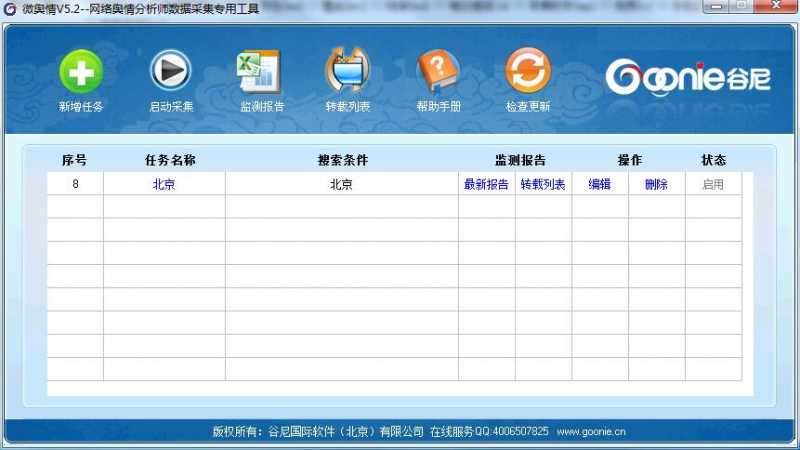Click the 任务名称 column header
The width and height of the screenshot is (800, 450).
tap(170, 160)
